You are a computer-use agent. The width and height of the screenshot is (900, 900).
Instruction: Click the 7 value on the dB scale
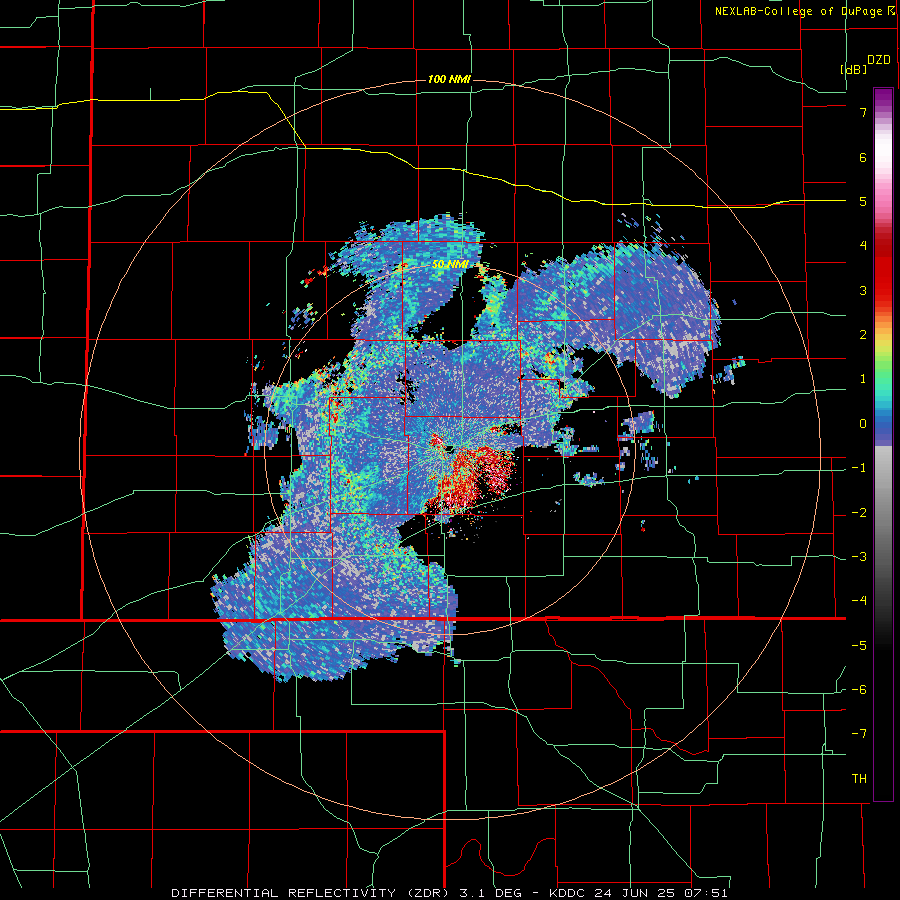pos(863,112)
